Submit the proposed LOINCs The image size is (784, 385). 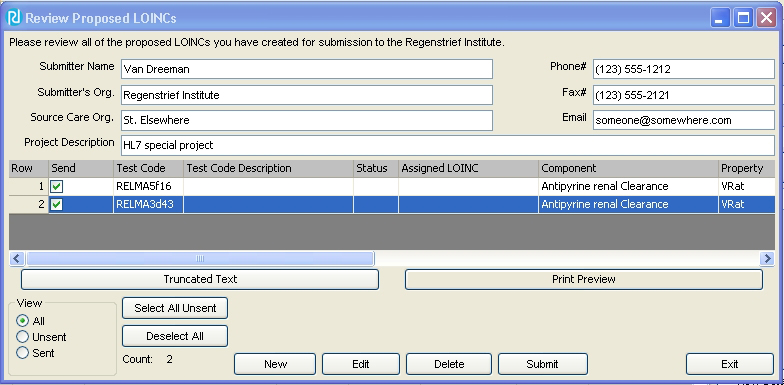(x=542, y=364)
